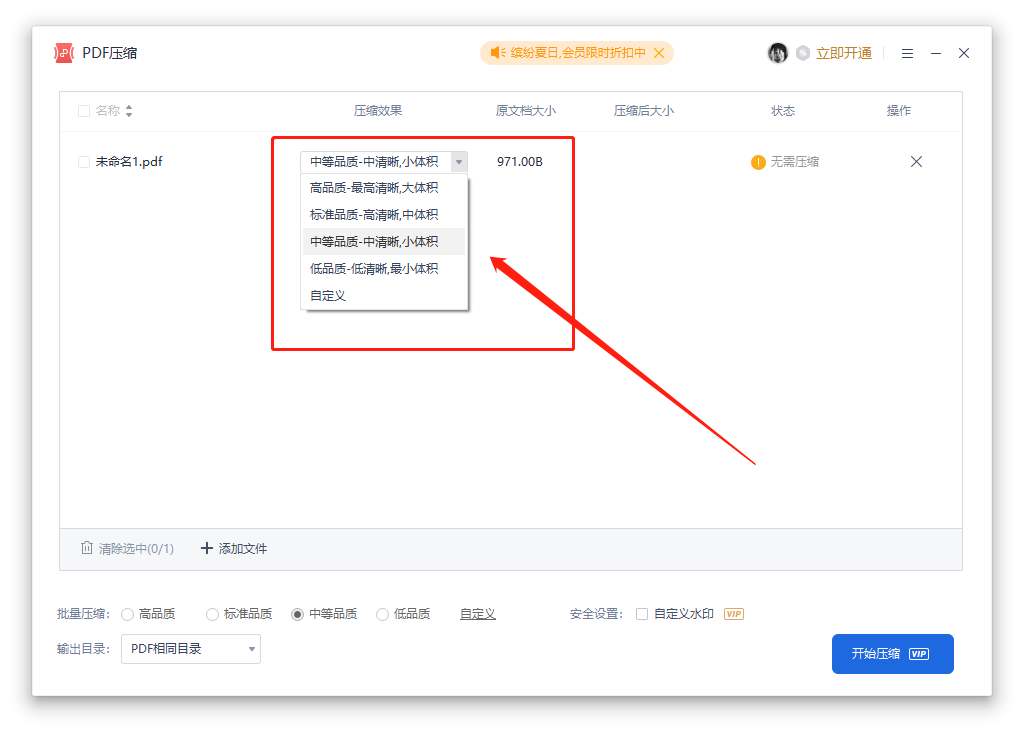Click the VIP badge next to 自定义水印
1024x734 pixels.
734,614
